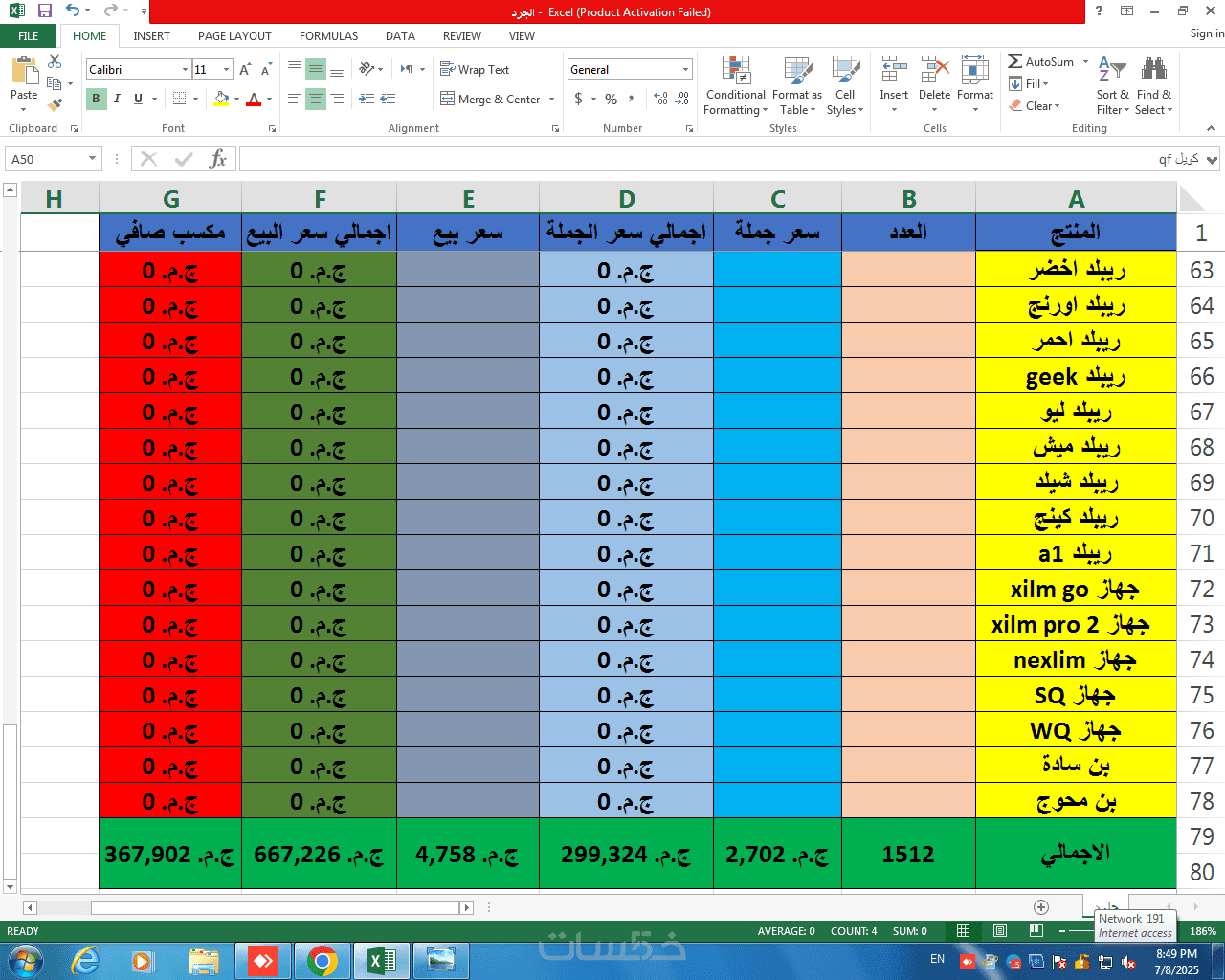Switch to Page Break Preview in status bar
The width and height of the screenshot is (1225, 980).
(1036, 931)
